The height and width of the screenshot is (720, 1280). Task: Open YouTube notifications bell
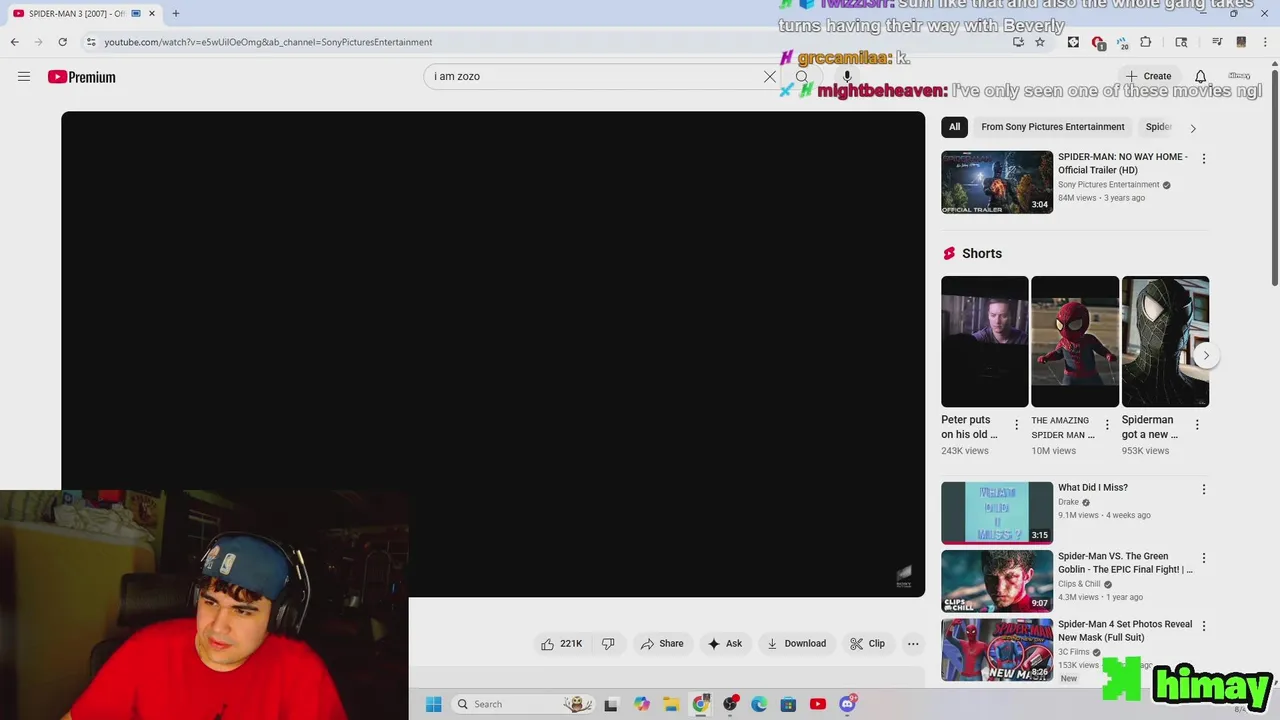point(1200,76)
